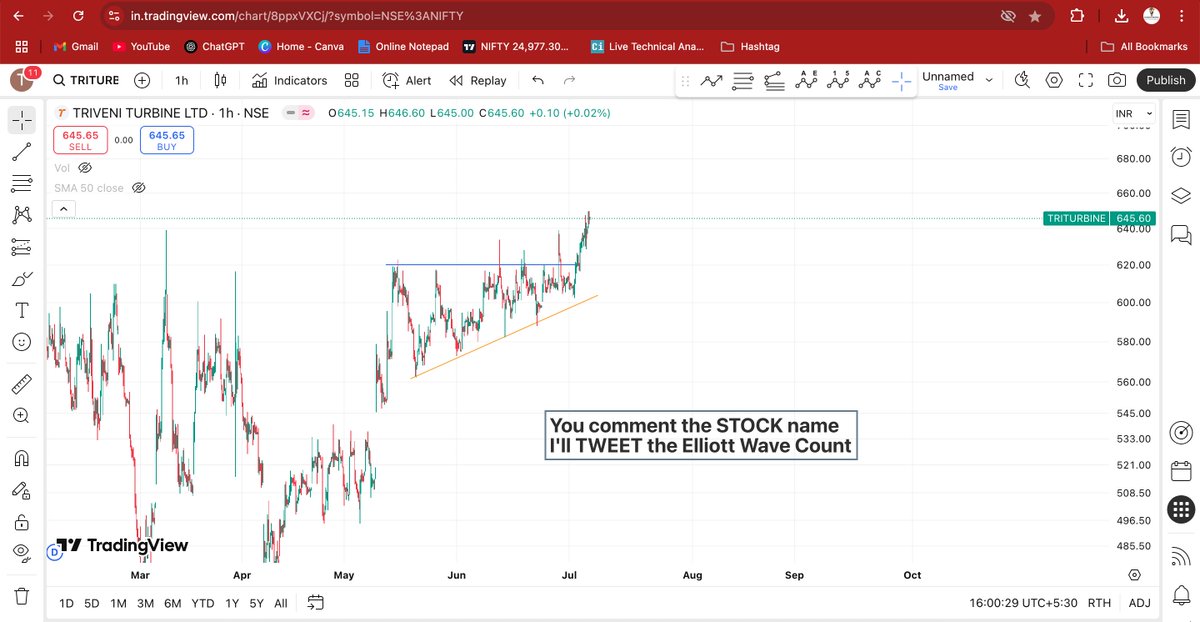Screen dimensions: 1200x622
Task: Redo the last chart action
Action: [x=570, y=80]
